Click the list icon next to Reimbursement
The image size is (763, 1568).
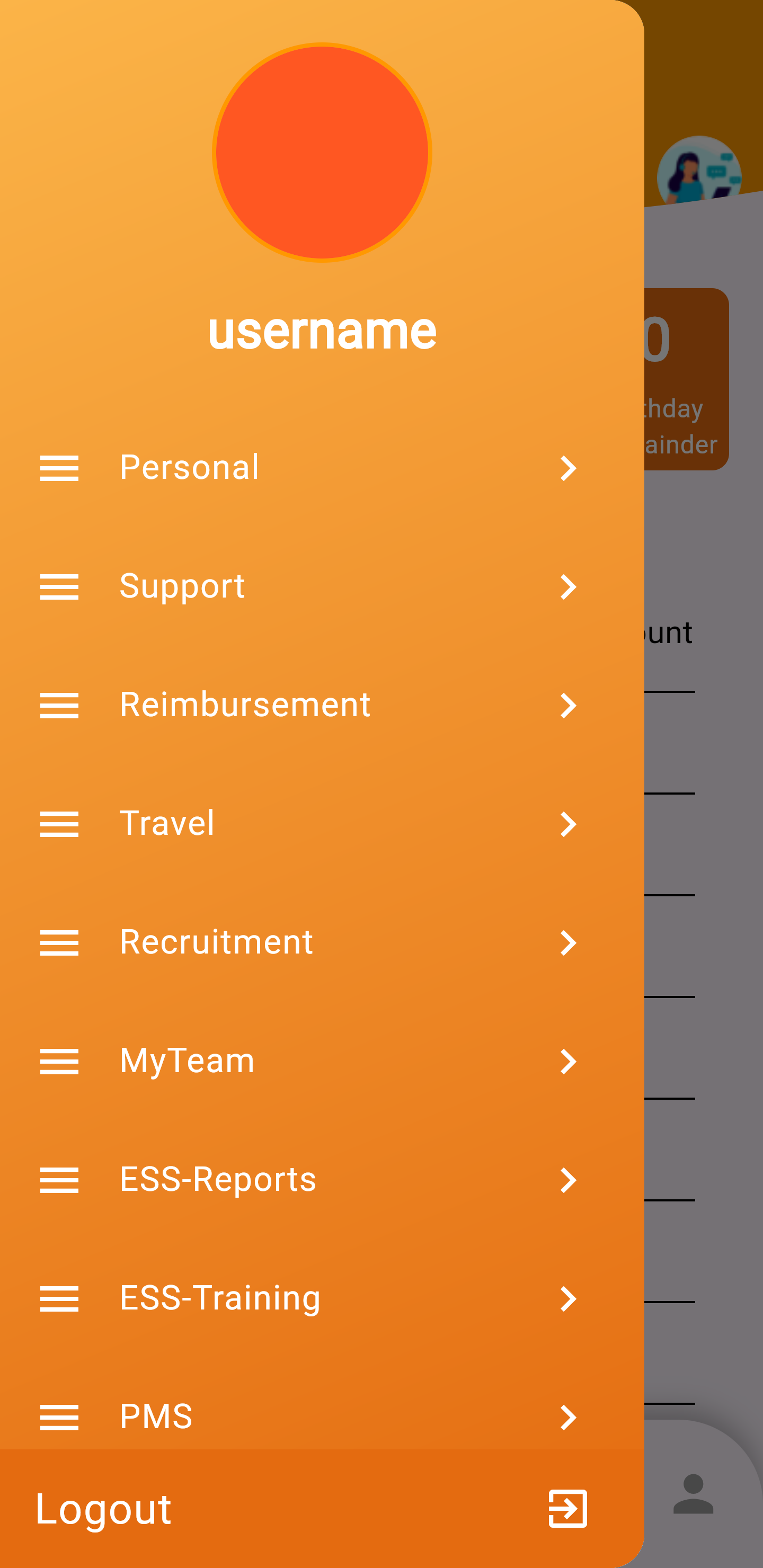pos(59,706)
